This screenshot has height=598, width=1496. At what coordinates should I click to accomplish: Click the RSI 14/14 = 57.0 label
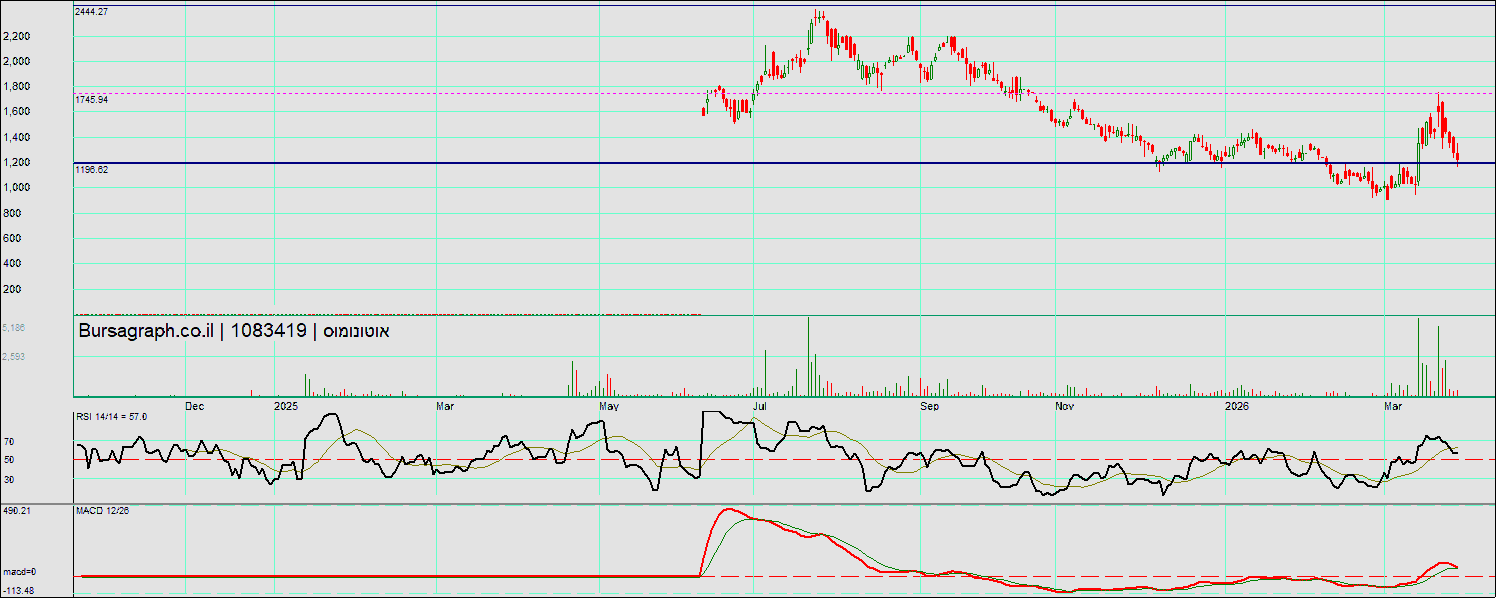tap(111, 416)
